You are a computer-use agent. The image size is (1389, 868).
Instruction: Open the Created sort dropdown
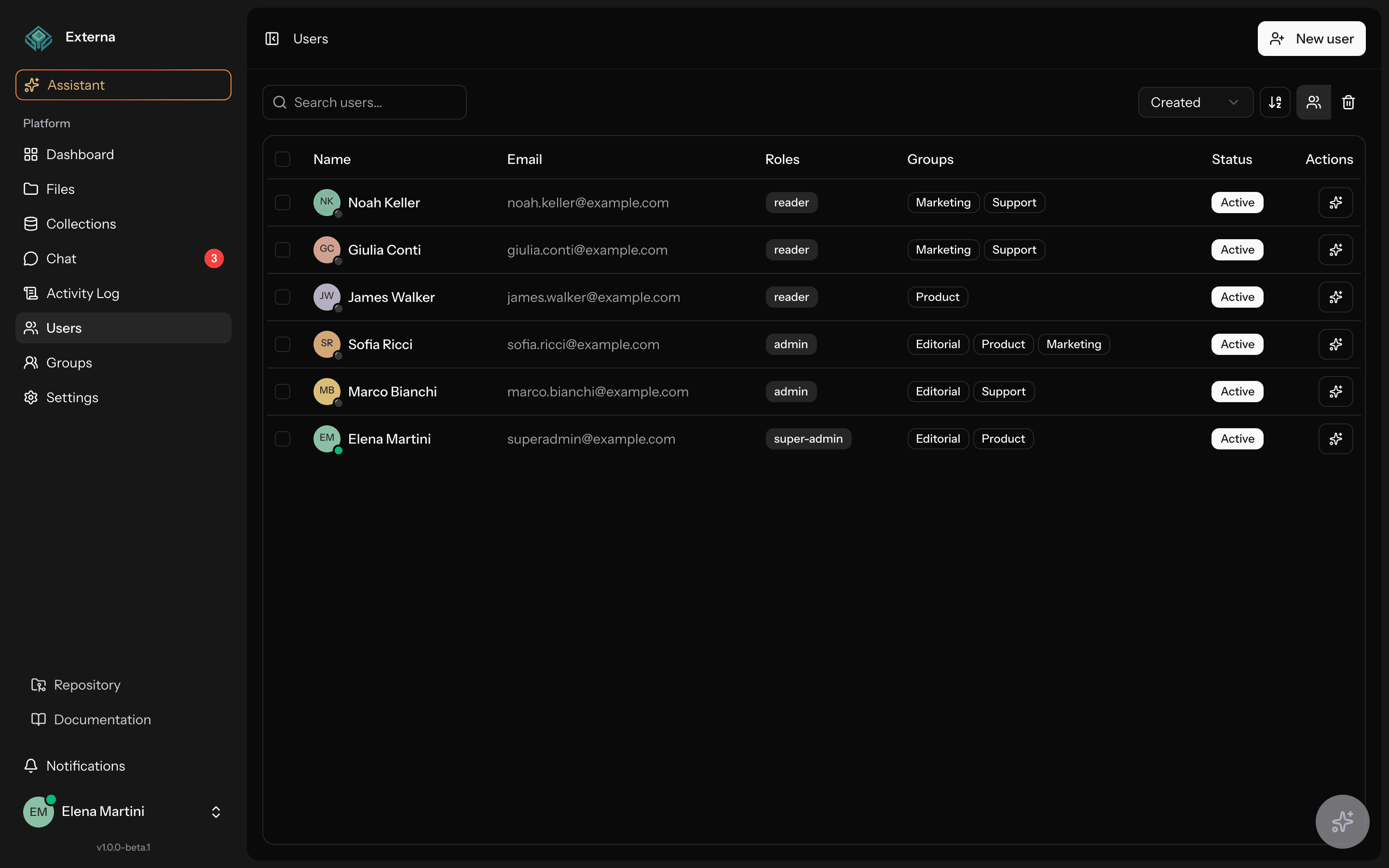coord(1196,102)
